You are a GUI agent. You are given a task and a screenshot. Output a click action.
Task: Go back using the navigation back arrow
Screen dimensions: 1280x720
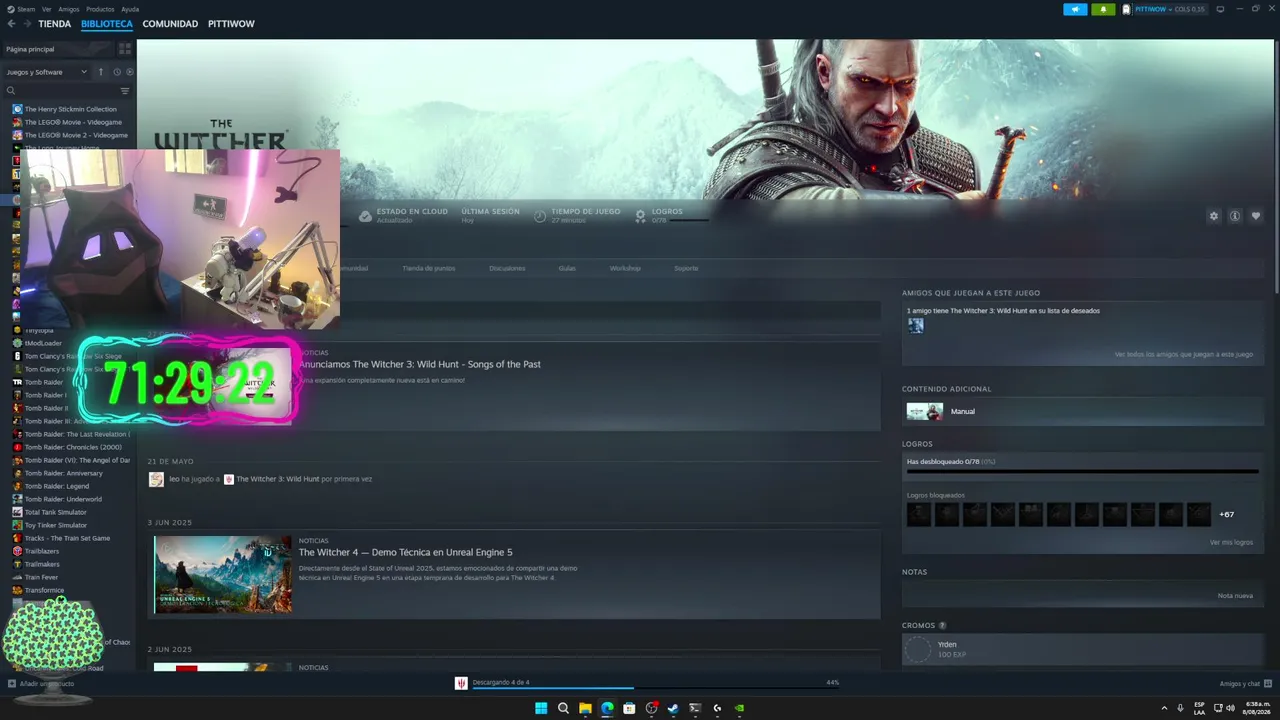point(11,24)
